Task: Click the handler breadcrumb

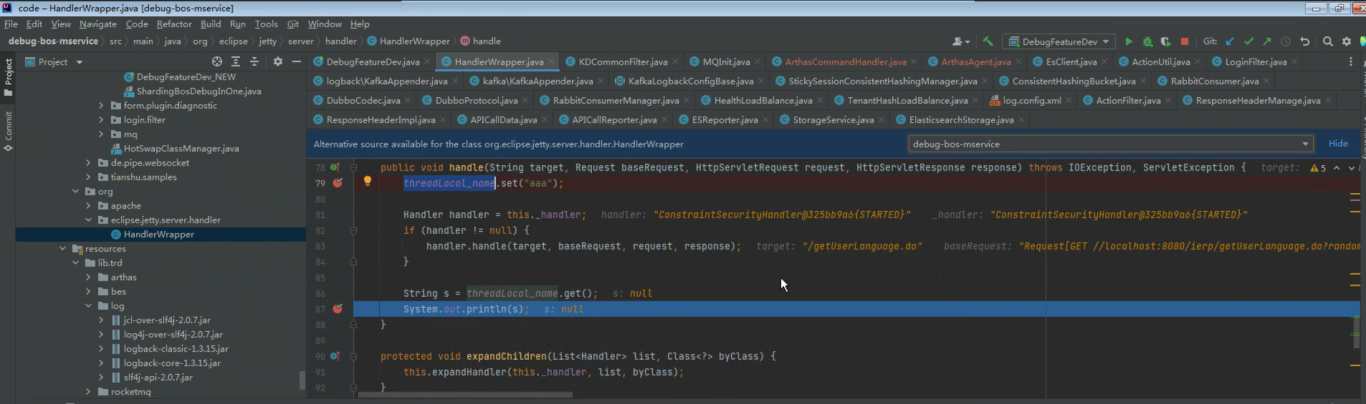Action: [x=340, y=42]
